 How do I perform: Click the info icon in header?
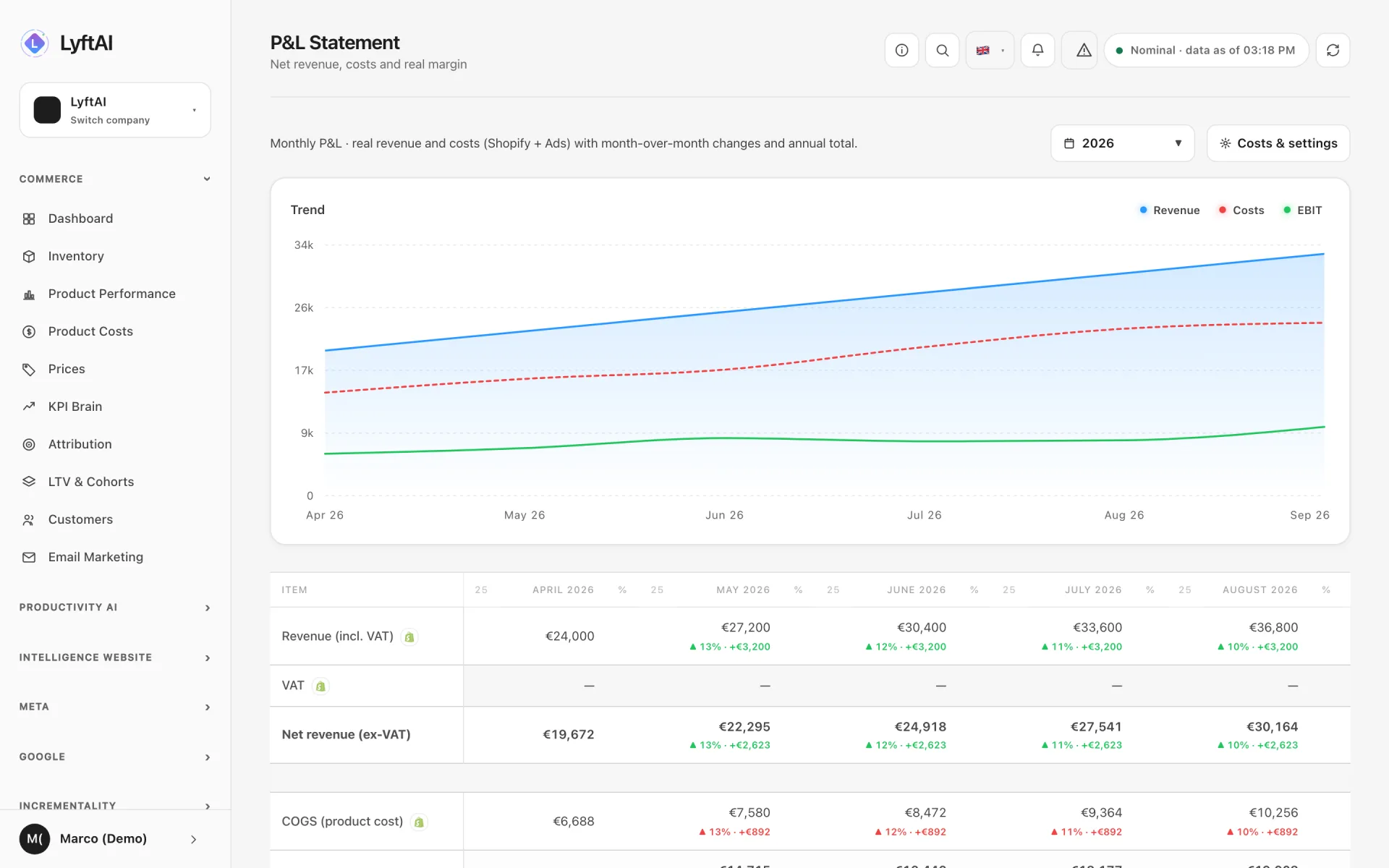pos(901,50)
